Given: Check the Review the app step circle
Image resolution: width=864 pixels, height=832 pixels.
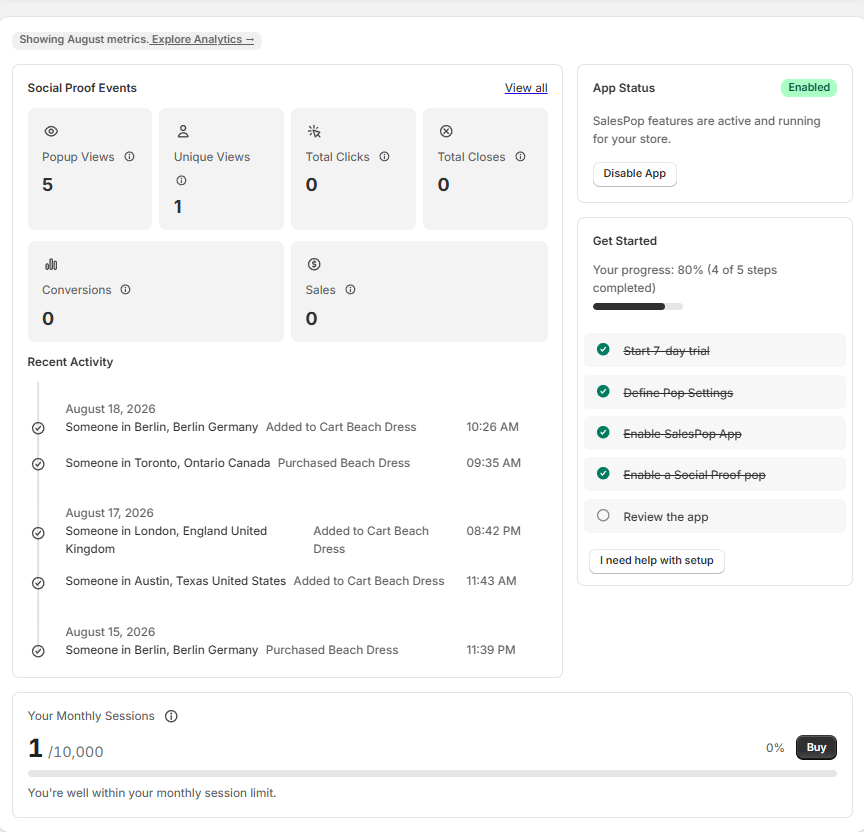Looking at the screenshot, I should point(603,515).
